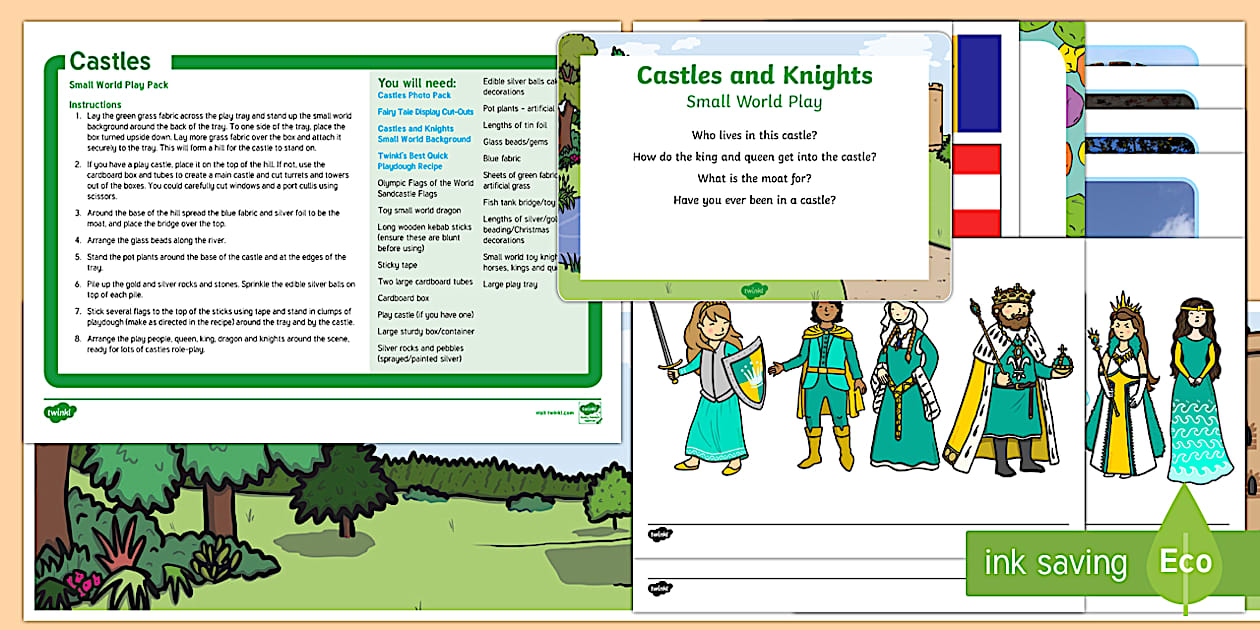Click the black twinkl logo under the characters
The height and width of the screenshot is (630, 1260).
pyautogui.click(x=660, y=535)
